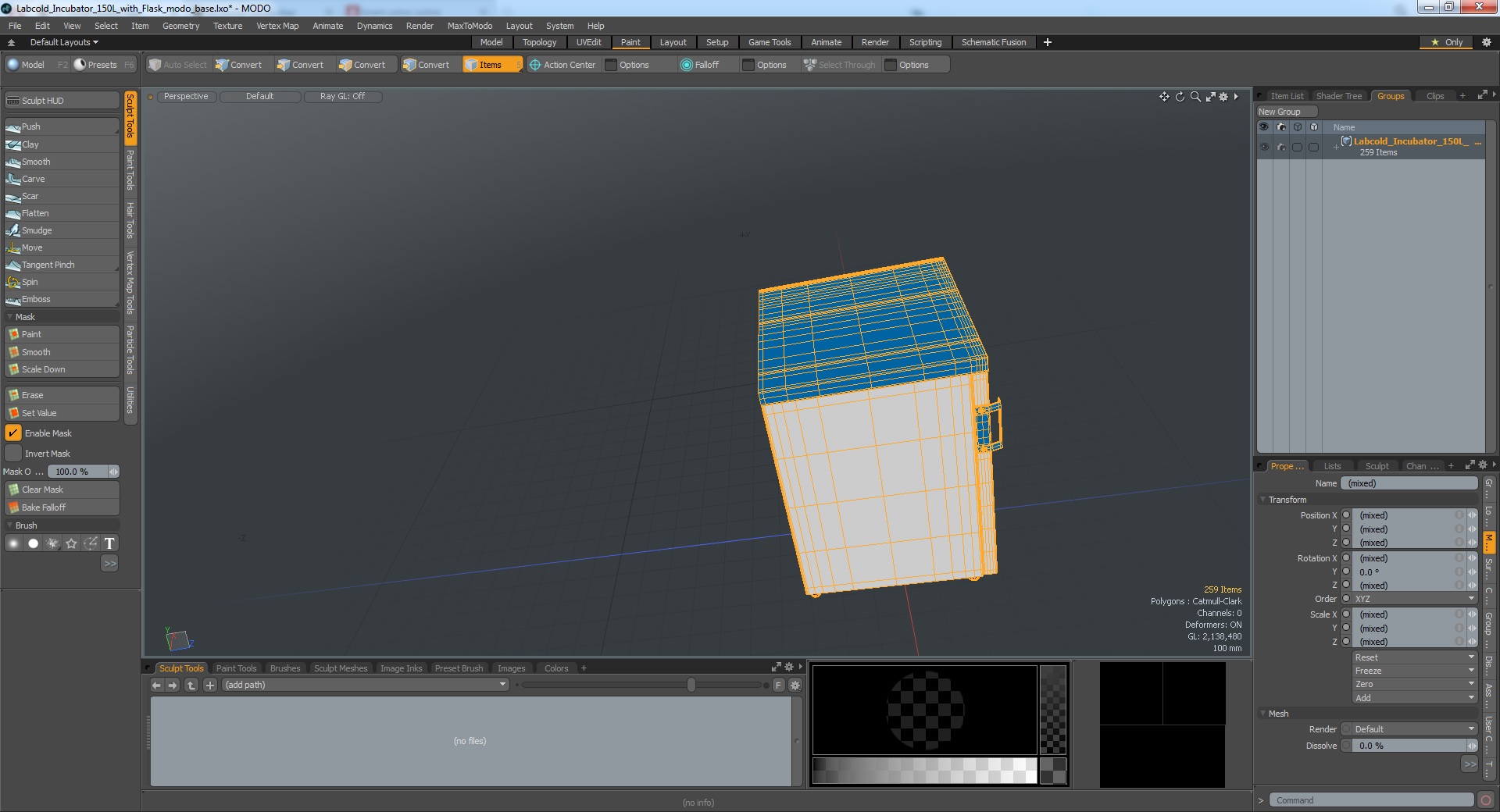Toggle Invert Mask checkbox
Viewport: 1500px width, 812px height.
pos(13,454)
